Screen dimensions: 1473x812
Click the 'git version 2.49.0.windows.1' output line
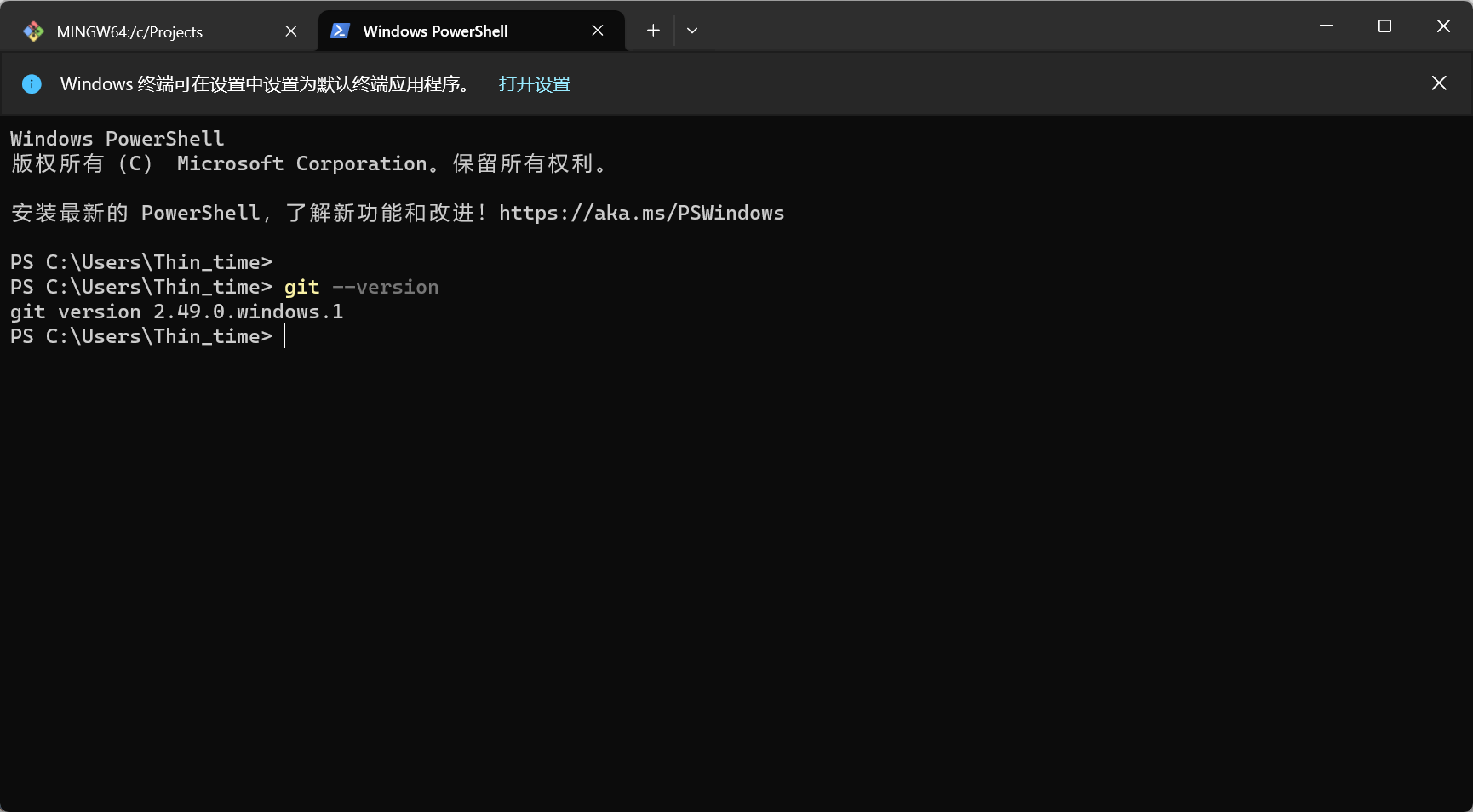coord(177,312)
